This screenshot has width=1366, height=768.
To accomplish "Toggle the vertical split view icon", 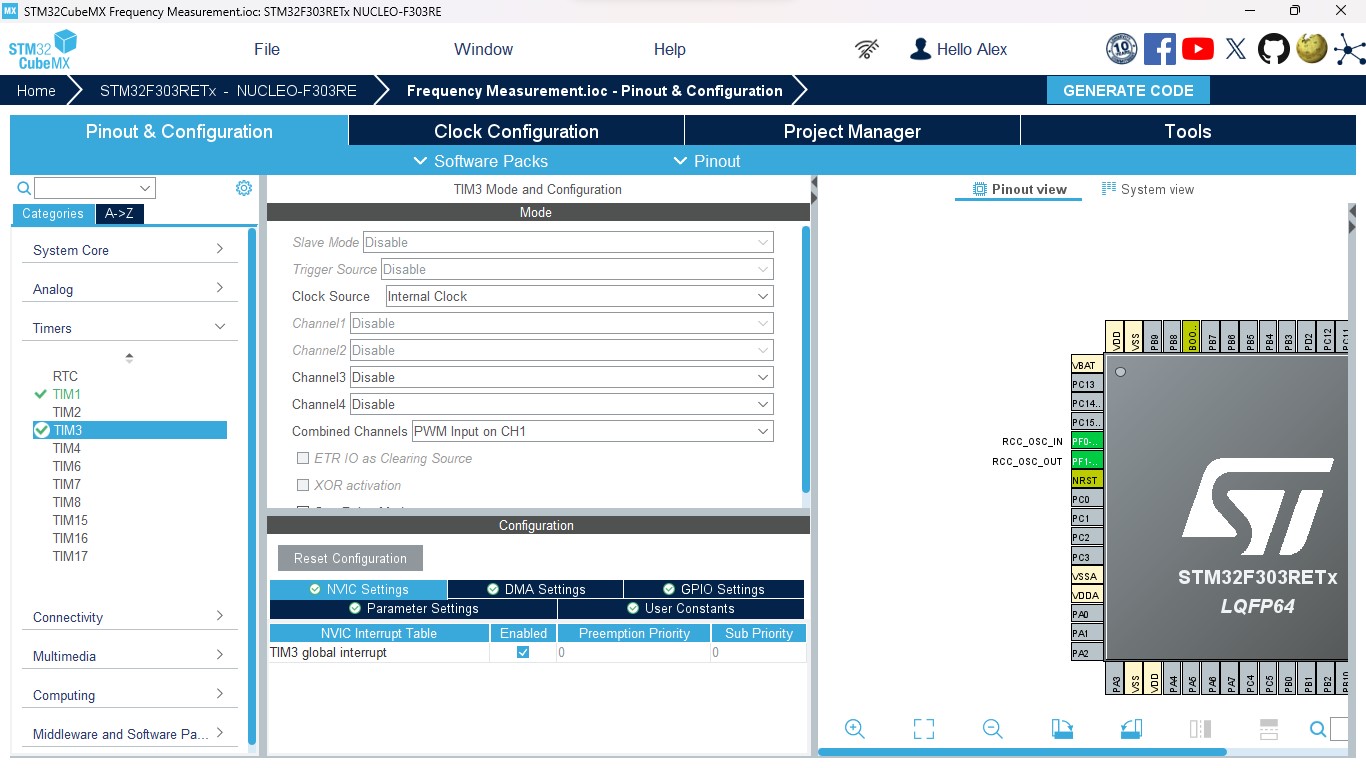I will pyautogui.click(x=1201, y=729).
